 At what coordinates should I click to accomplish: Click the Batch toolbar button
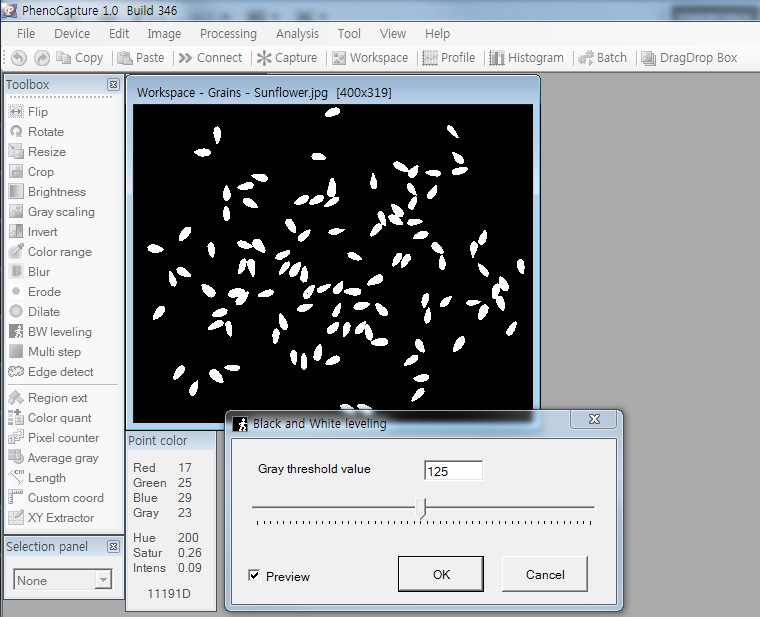click(x=602, y=58)
